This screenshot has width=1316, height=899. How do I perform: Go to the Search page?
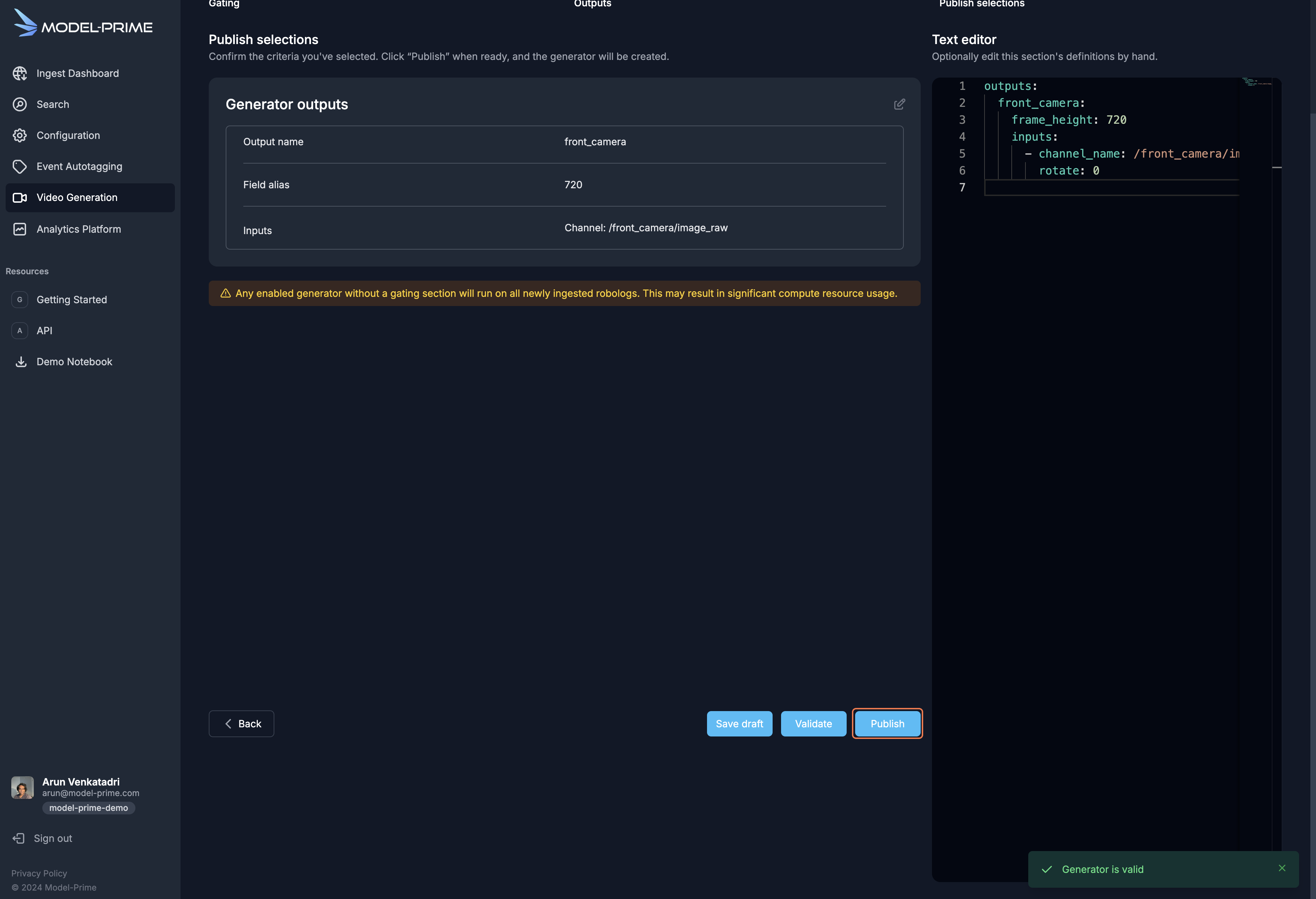pyautogui.click(x=90, y=104)
